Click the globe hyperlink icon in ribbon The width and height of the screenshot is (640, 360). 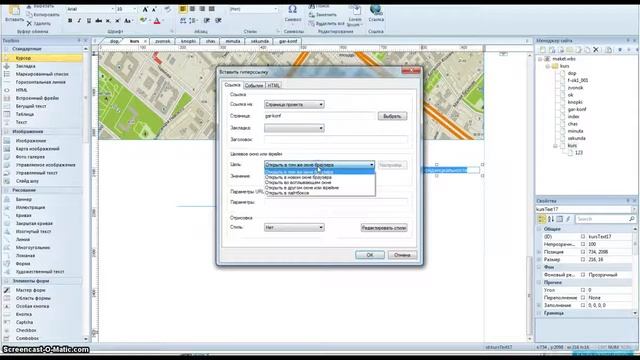click(376, 9)
